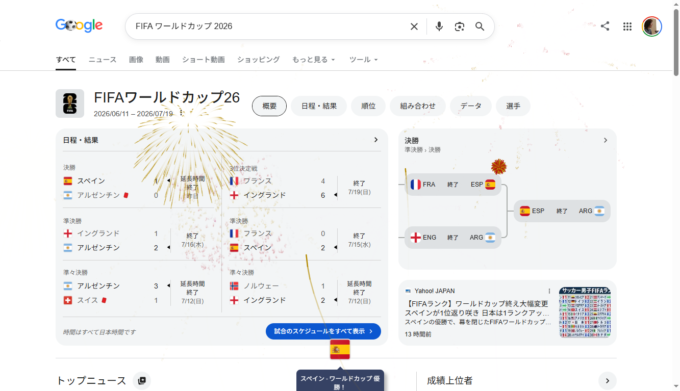
Task: Select the 組み合わせ chip
Action: coord(418,106)
